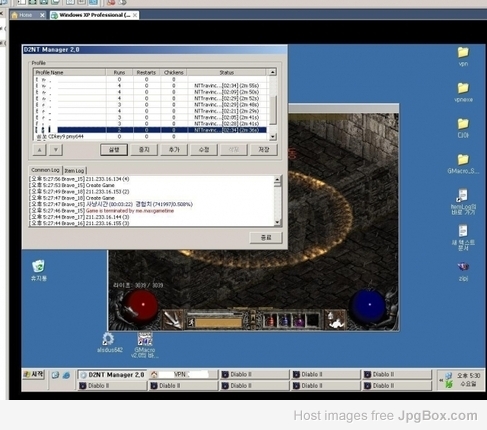Click the VPN taskbar button
This screenshot has width=487, height=430.
click(183, 375)
